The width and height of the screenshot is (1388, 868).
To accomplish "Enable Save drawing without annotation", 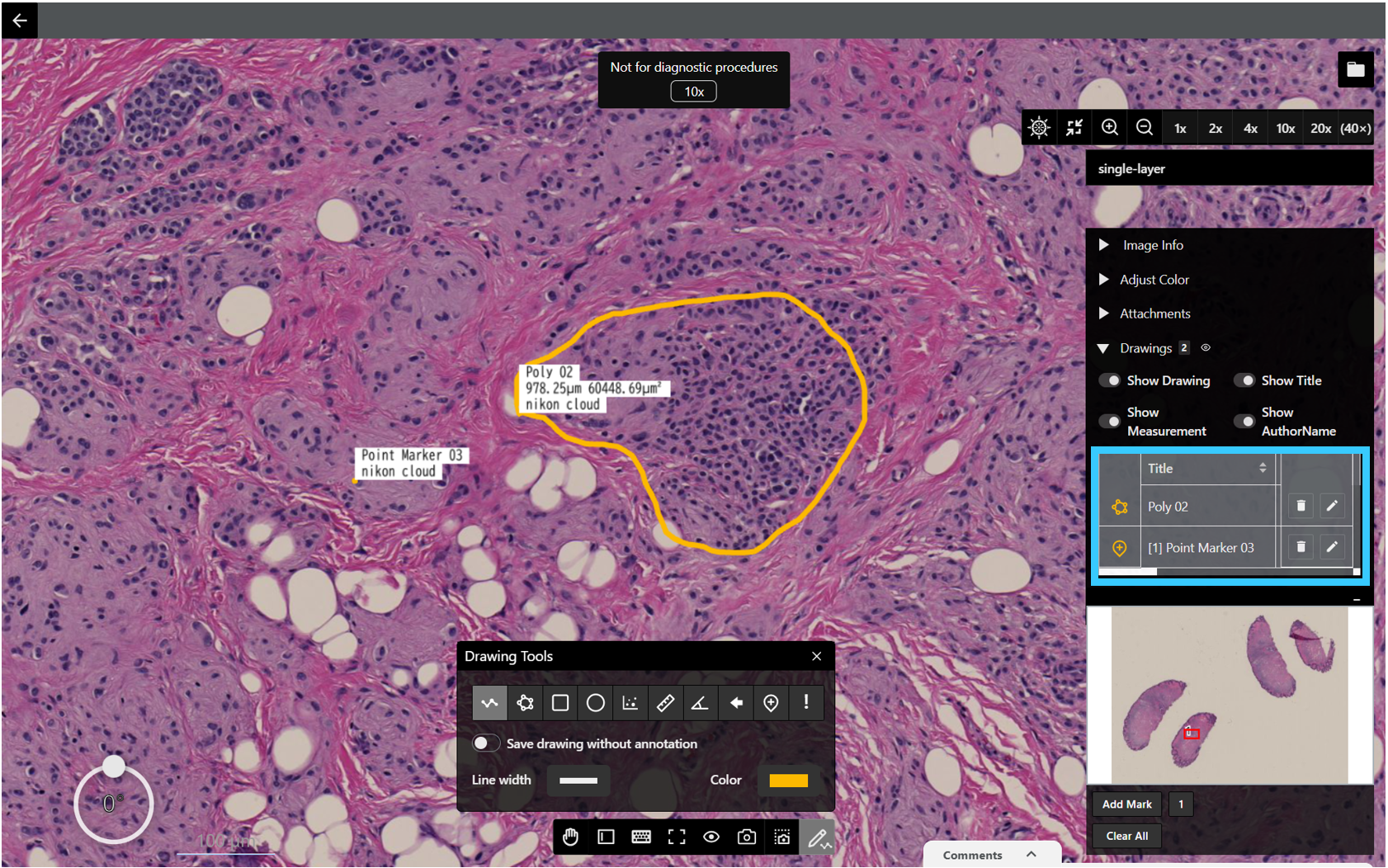I will coord(485,743).
